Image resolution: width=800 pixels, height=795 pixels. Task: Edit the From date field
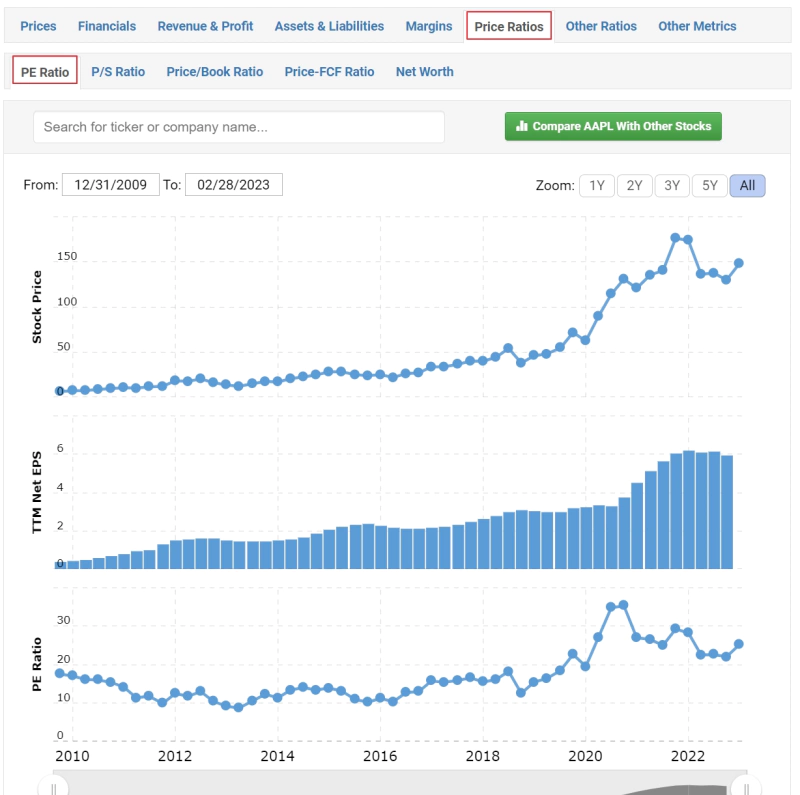[x=111, y=185]
